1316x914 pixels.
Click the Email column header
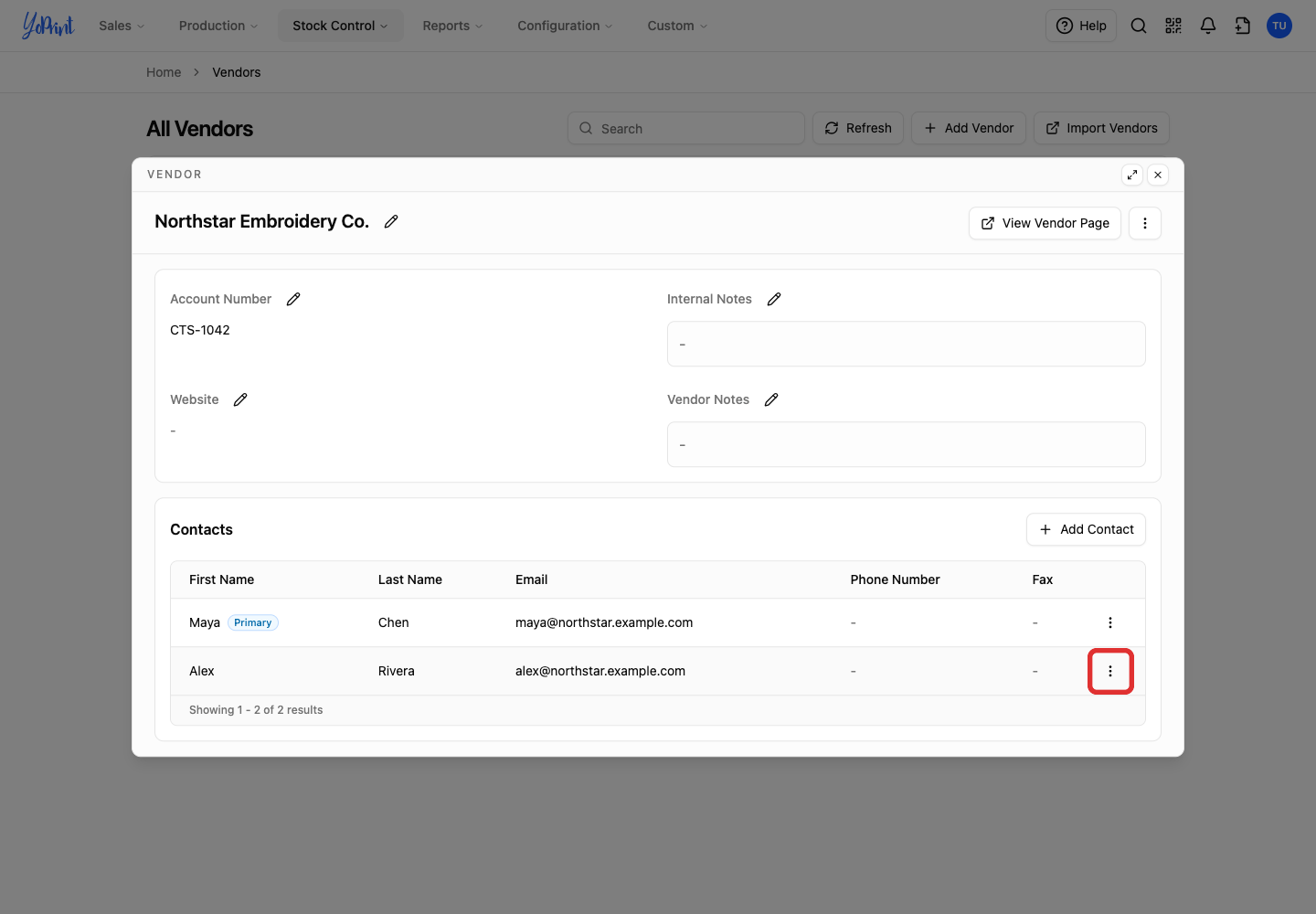coord(532,579)
